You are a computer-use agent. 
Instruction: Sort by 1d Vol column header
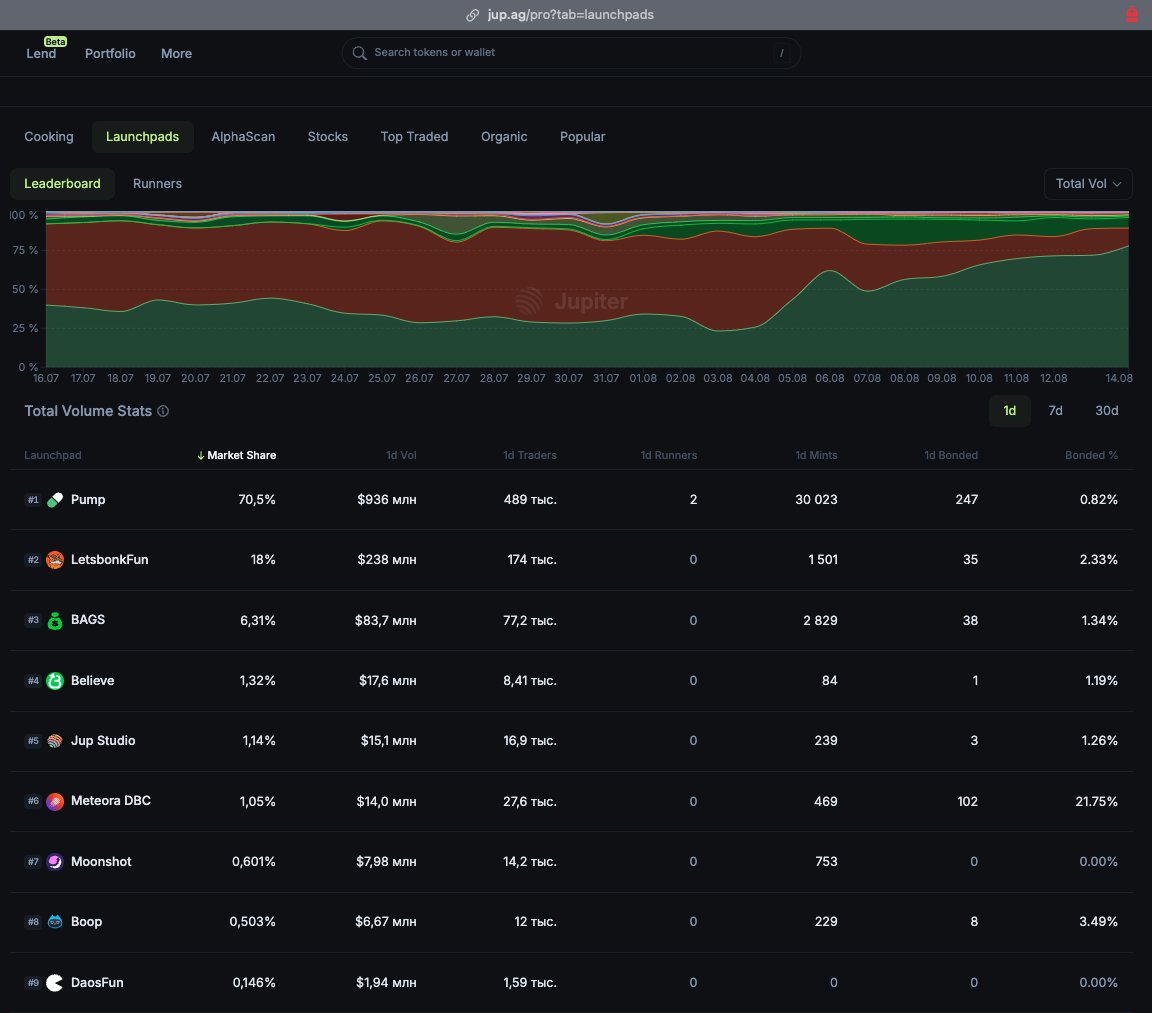tap(401, 455)
